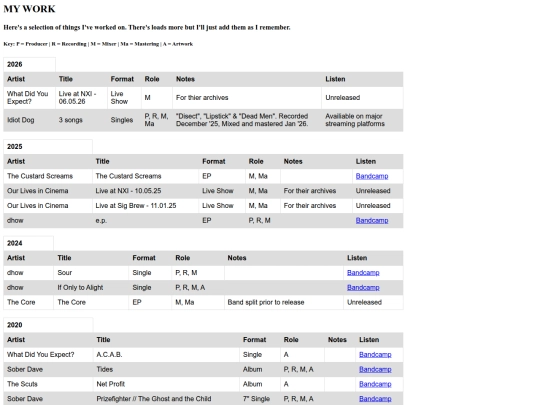The image size is (540, 405).
Task: Open Bandcamp link for Tides album
Action: pos(375,369)
